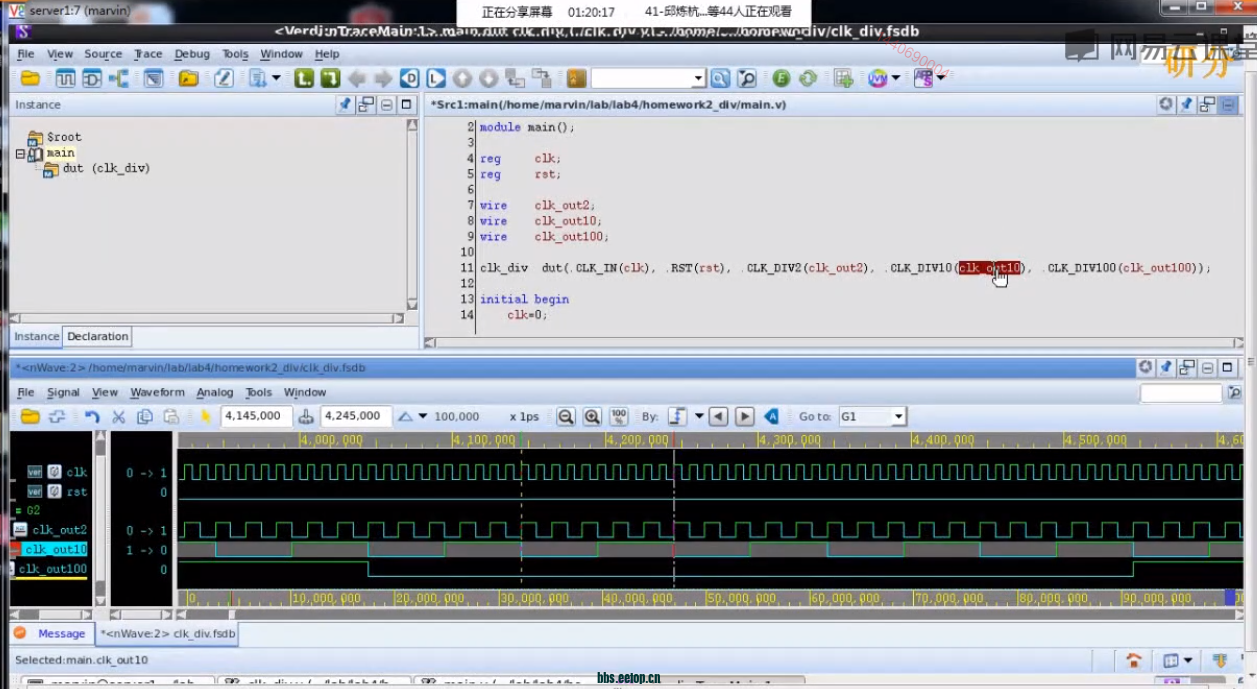Screen dimensions: 1257x689
Task: Click the 100% zoom-all icon
Action: (619, 416)
